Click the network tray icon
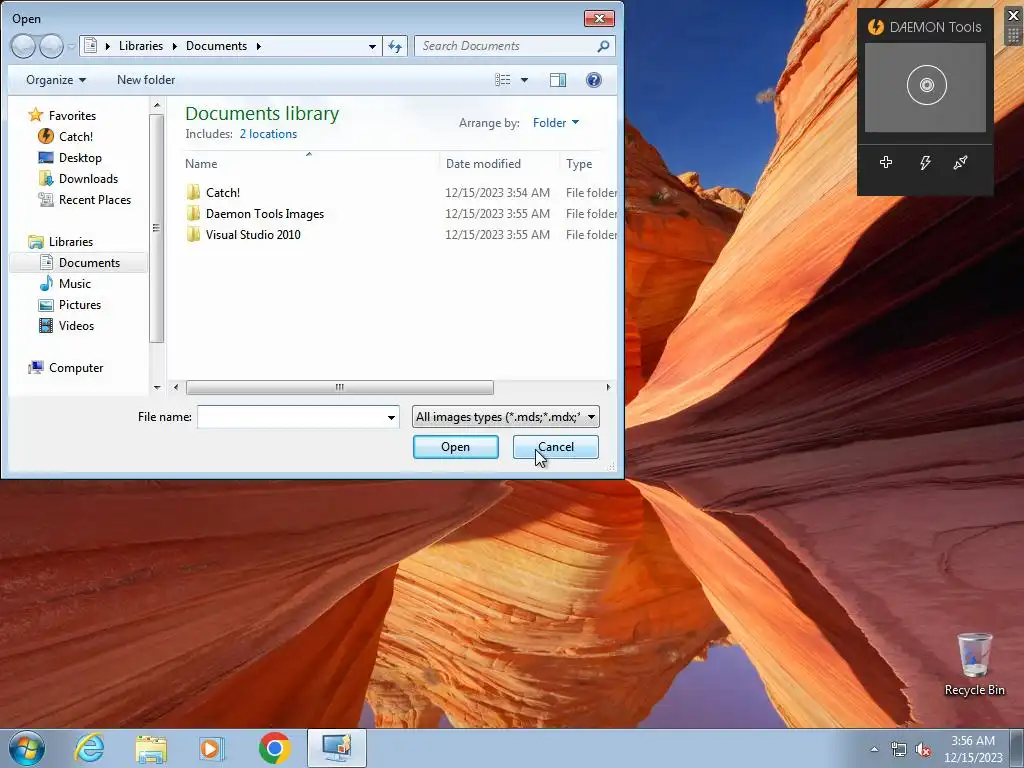Screen dimensions: 1024x768 tap(899, 749)
